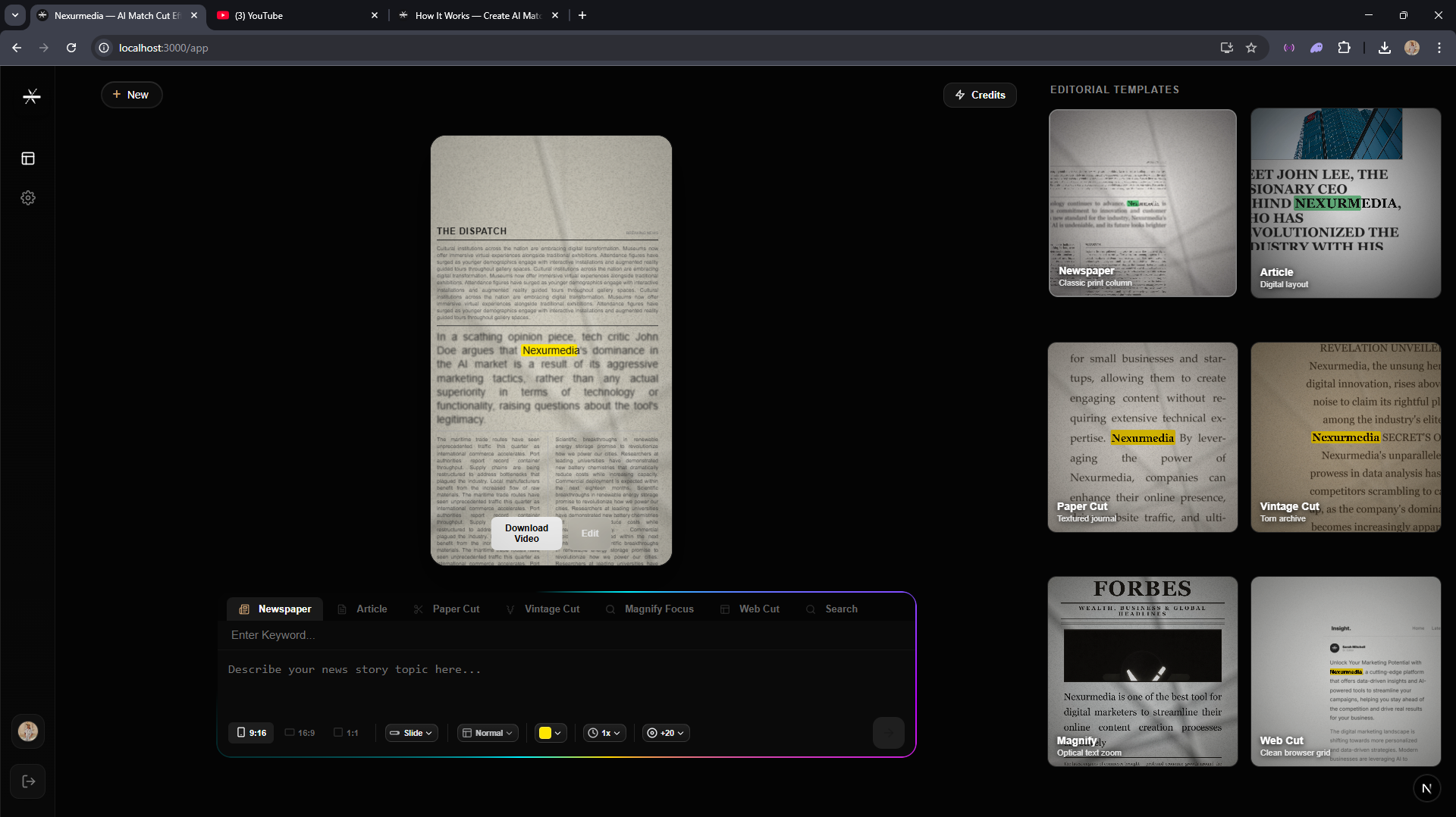The image size is (1456, 817).
Task: Open the browser extensions puzzle icon
Action: click(1344, 48)
